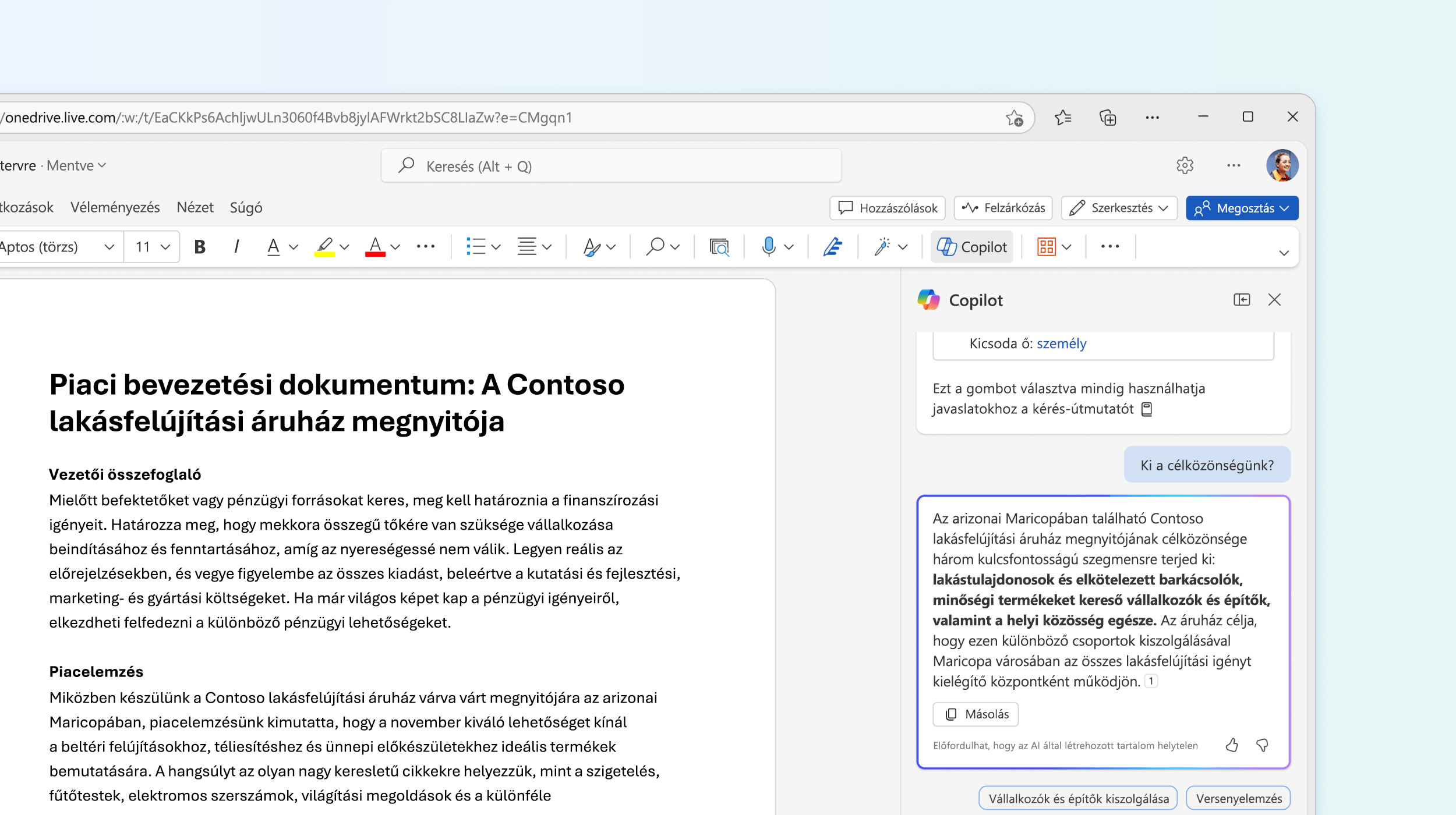
Task: Open the Súgó tab
Action: tap(246, 208)
